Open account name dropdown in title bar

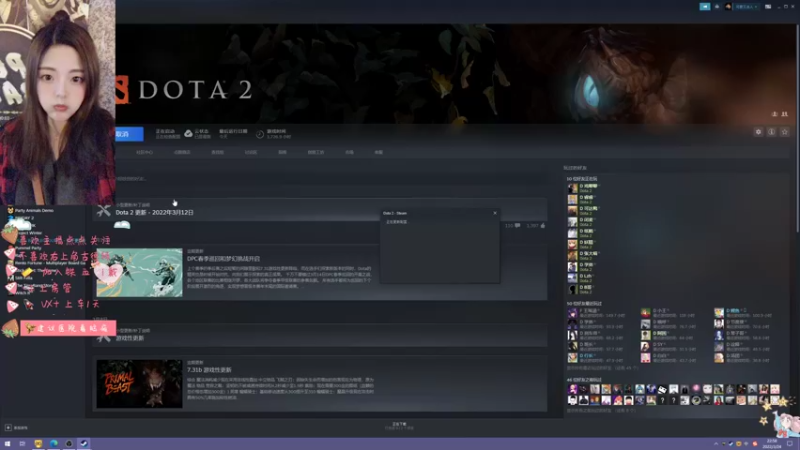746,7
